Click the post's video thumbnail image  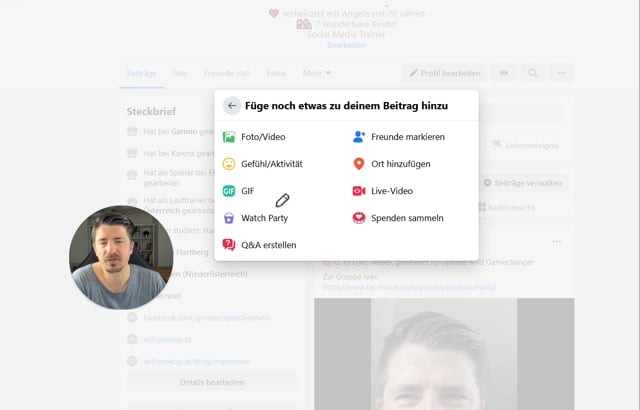pos(444,354)
